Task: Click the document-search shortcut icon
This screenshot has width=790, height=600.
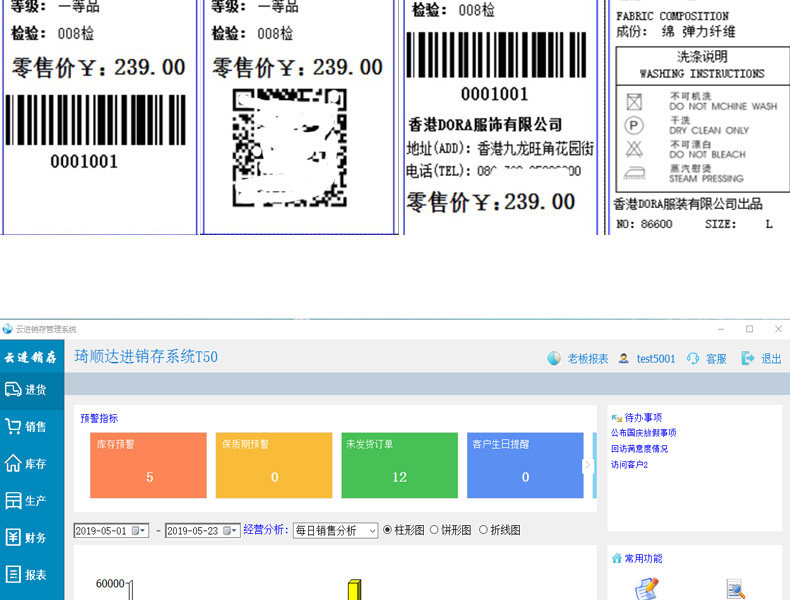Action: [x=736, y=589]
